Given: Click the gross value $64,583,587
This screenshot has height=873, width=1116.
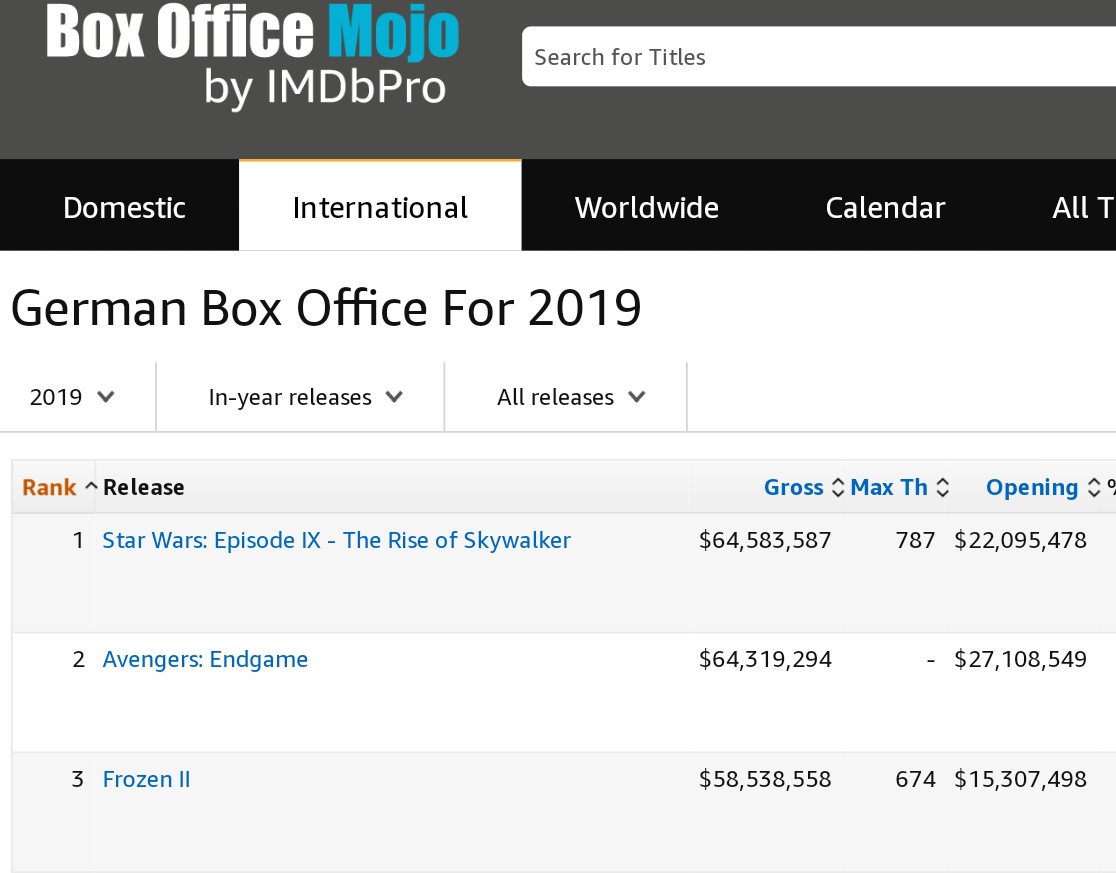Looking at the screenshot, I should pos(764,540).
